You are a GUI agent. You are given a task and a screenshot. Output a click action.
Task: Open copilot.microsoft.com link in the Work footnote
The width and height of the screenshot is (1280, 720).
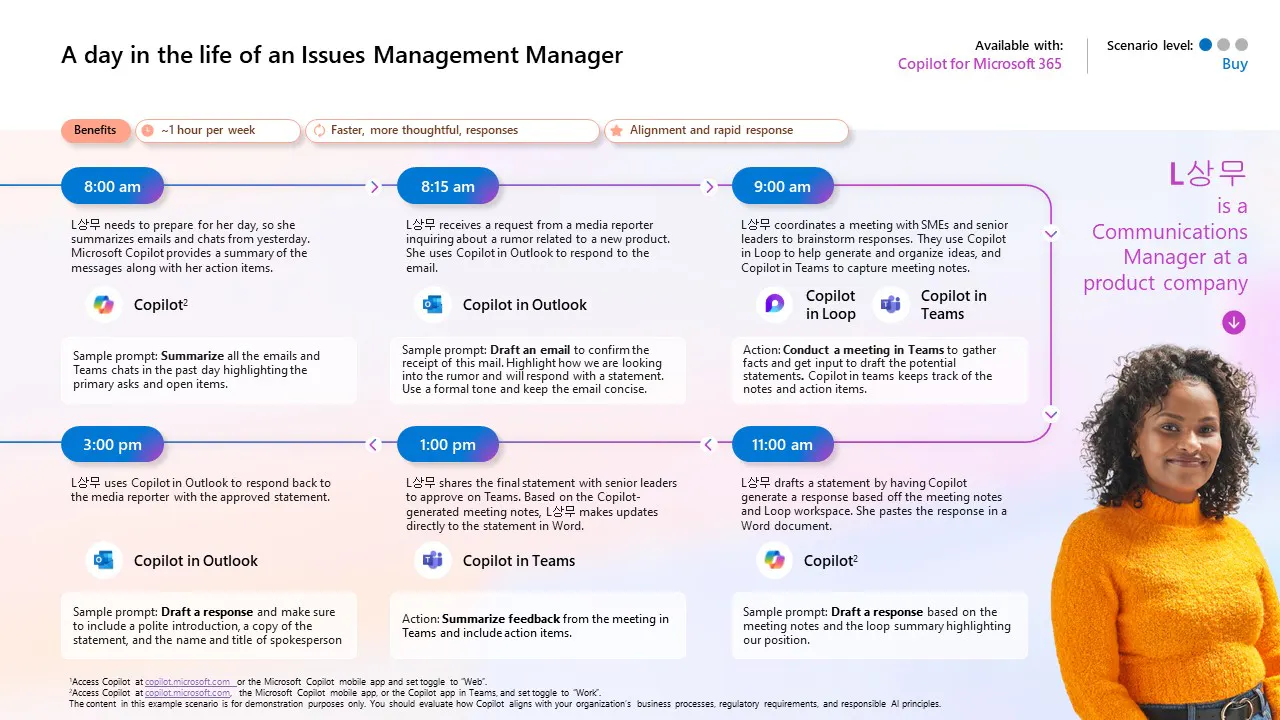188,693
